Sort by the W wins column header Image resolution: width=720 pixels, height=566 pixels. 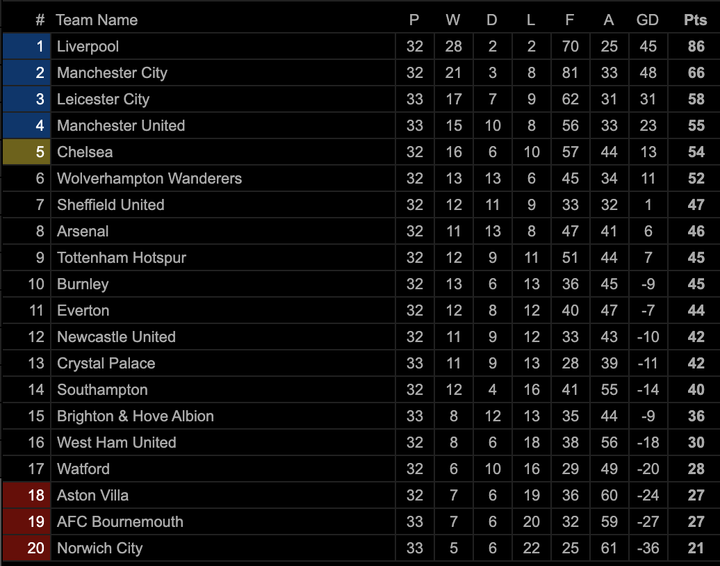pos(453,20)
